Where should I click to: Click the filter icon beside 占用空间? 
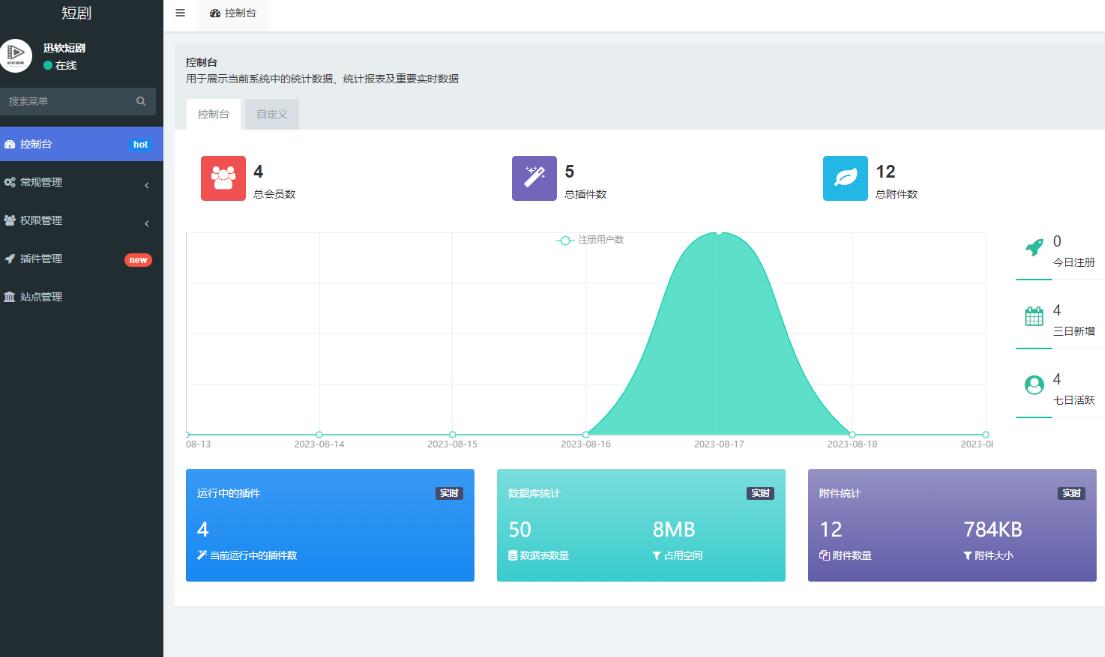point(656,555)
